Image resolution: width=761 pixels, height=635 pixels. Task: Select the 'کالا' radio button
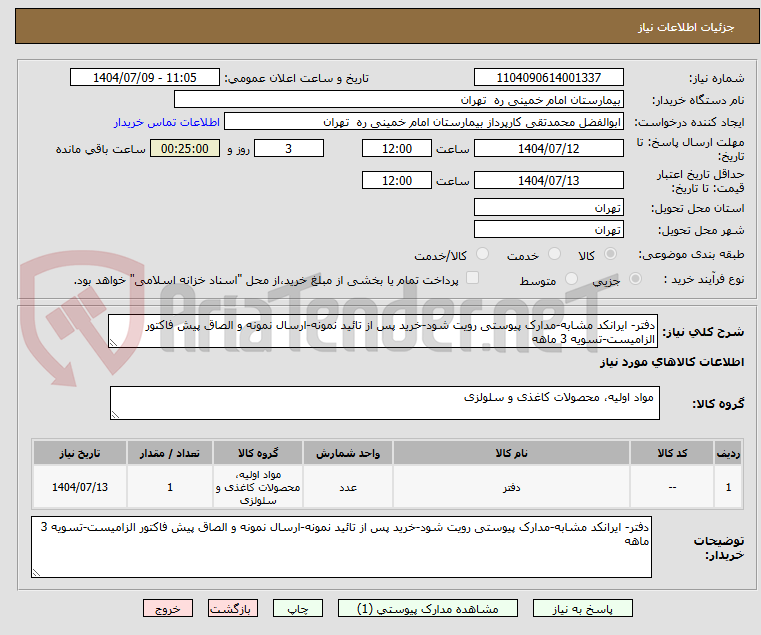[635, 255]
